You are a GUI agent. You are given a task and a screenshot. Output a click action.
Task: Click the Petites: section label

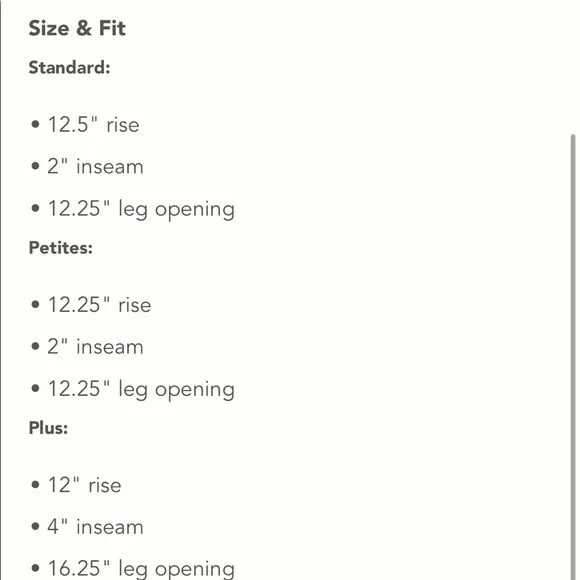click(61, 248)
